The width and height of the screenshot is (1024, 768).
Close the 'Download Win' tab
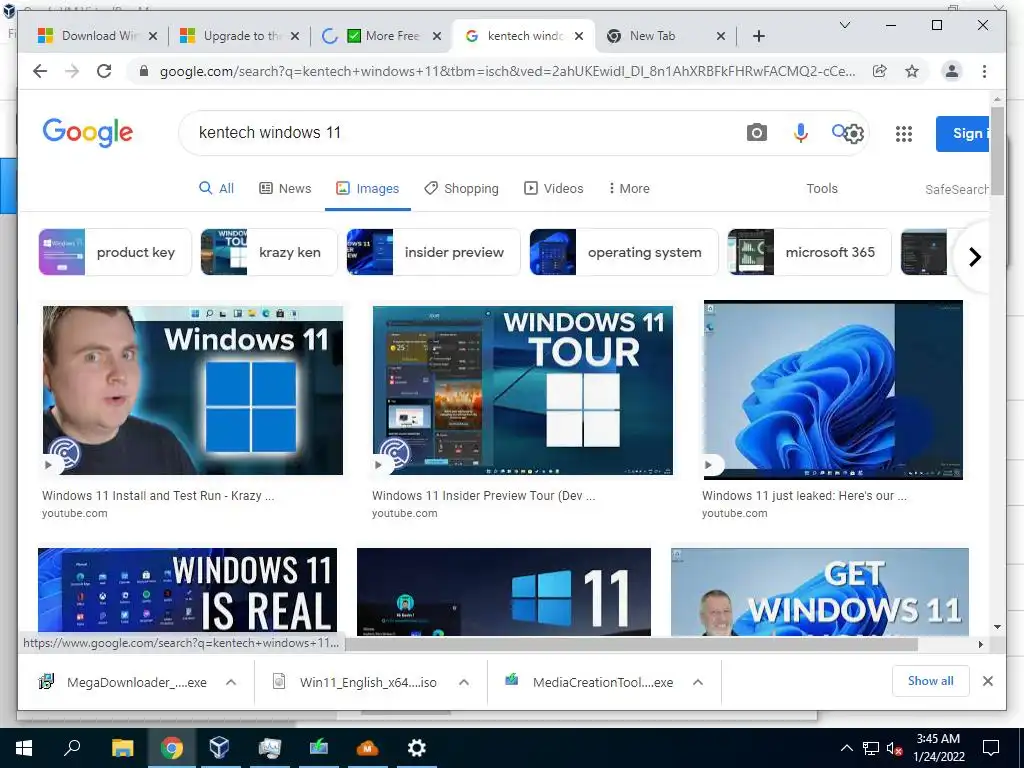point(153,36)
